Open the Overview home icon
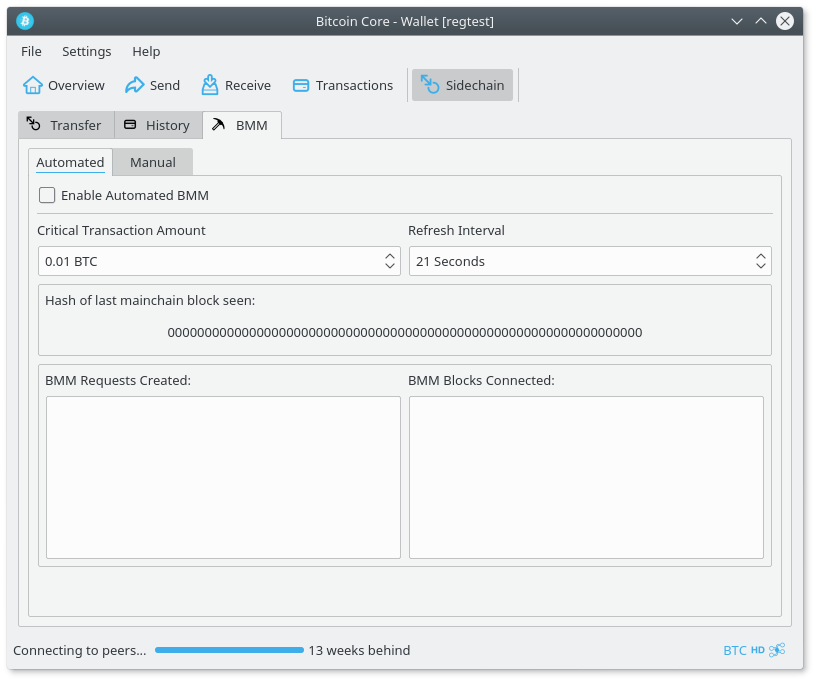This screenshot has height=682, width=816. pyautogui.click(x=32, y=85)
